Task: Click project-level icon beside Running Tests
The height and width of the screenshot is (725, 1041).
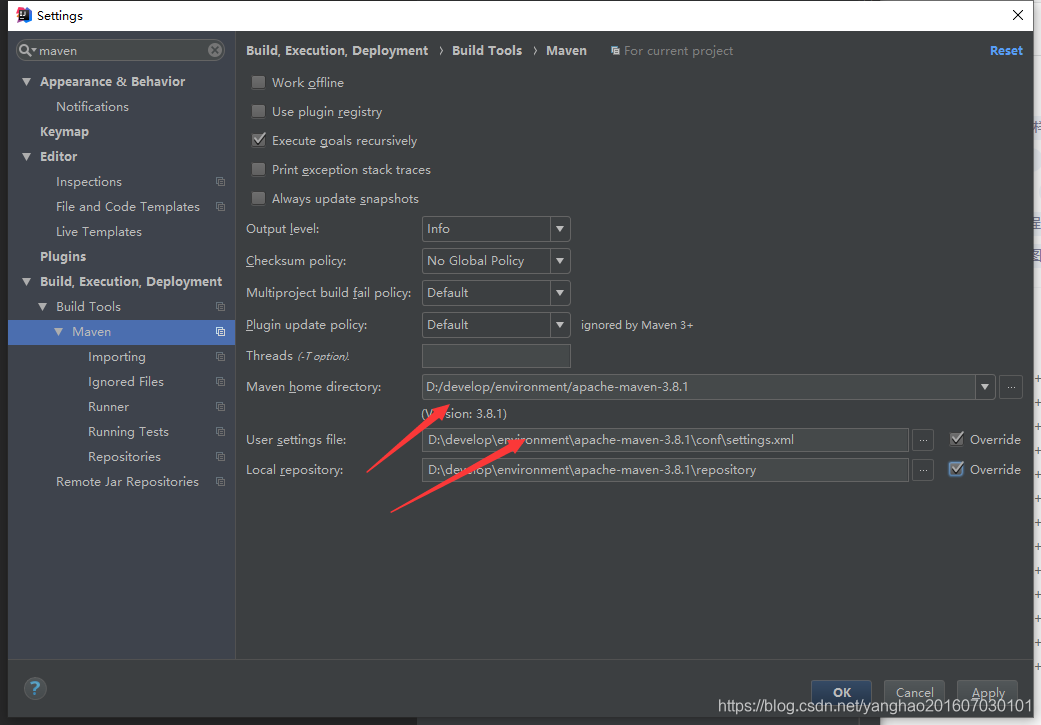Action: 220,432
